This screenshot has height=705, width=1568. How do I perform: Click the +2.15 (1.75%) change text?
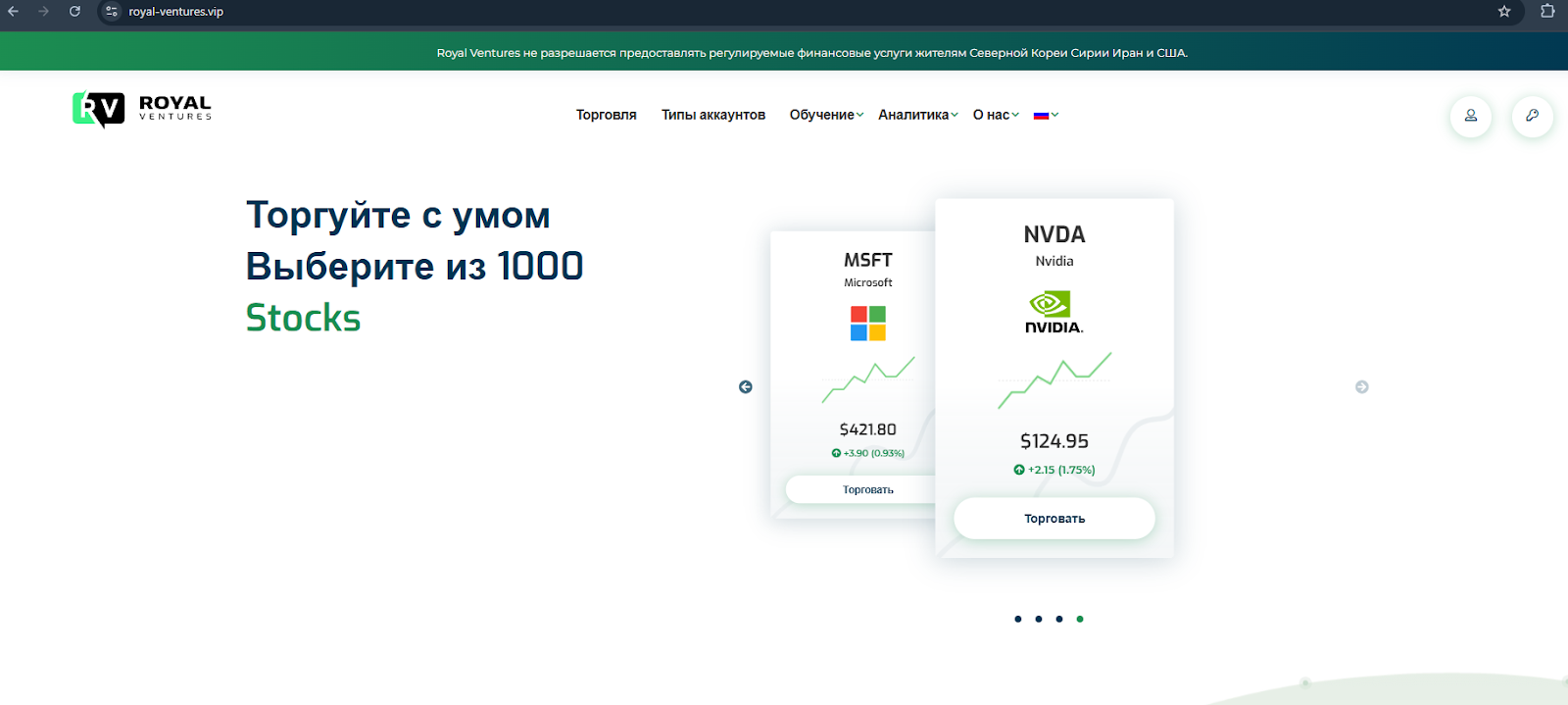tap(1061, 470)
